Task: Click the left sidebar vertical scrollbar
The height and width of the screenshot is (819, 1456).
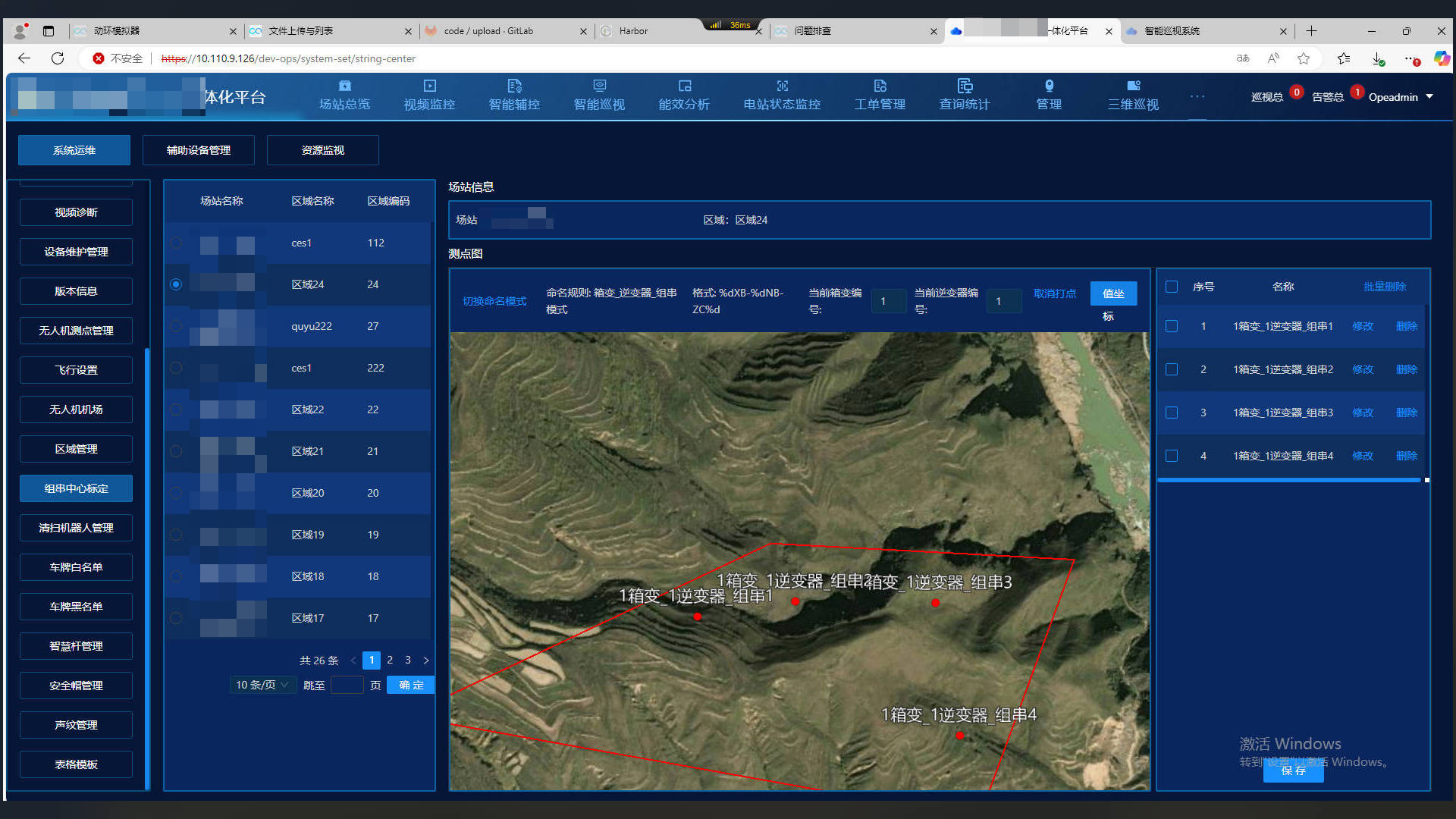Action: point(146,567)
